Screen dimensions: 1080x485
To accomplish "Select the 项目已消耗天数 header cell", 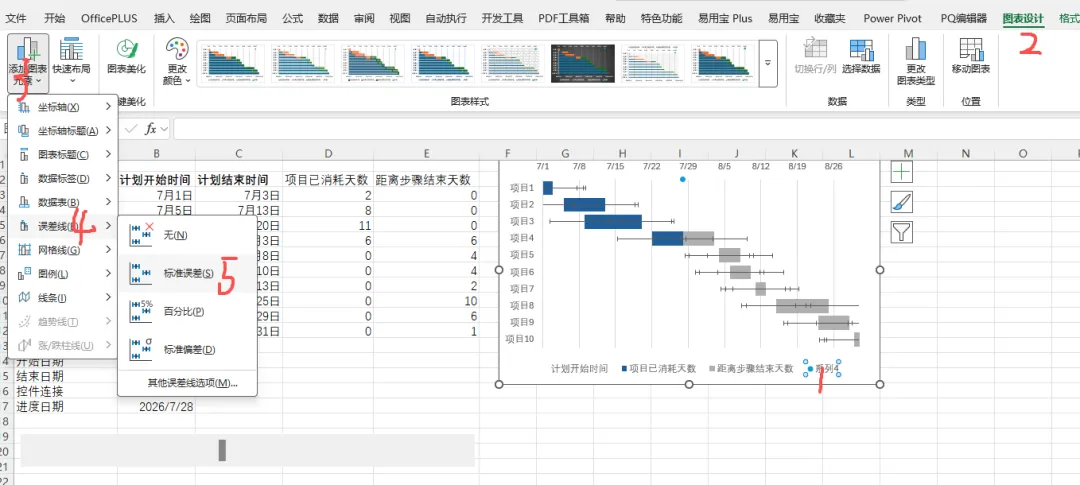I will [x=327, y=180].
